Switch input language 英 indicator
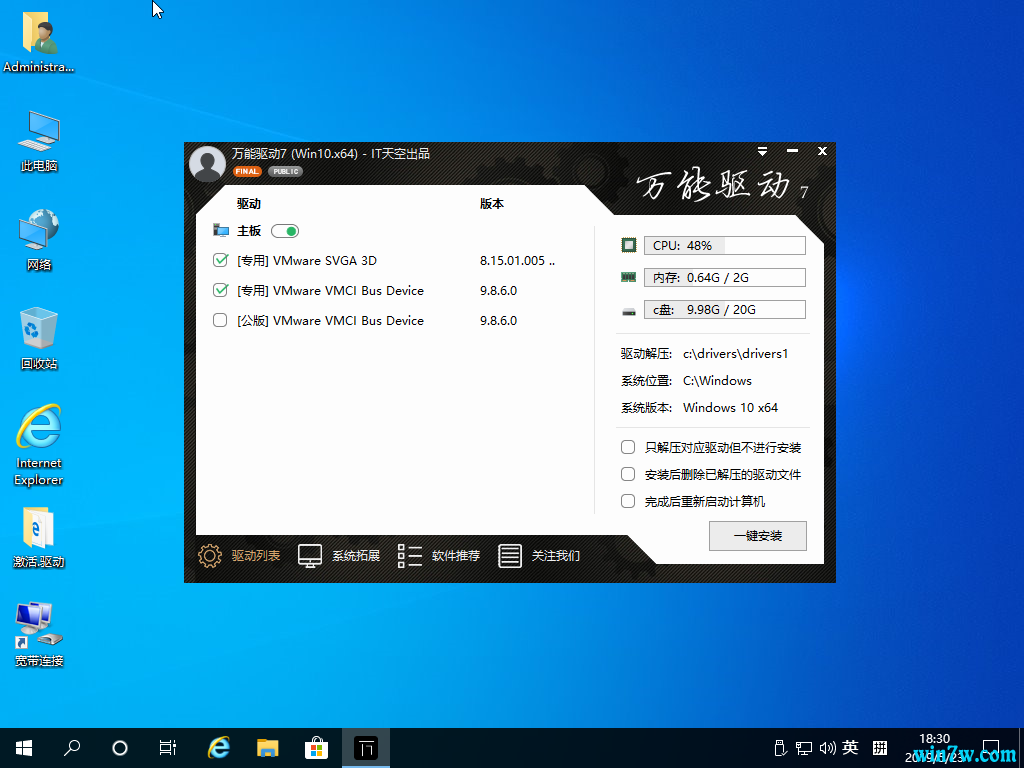Image resolution: width=1024 pixels, height=768 pixels. pos(850,747)
